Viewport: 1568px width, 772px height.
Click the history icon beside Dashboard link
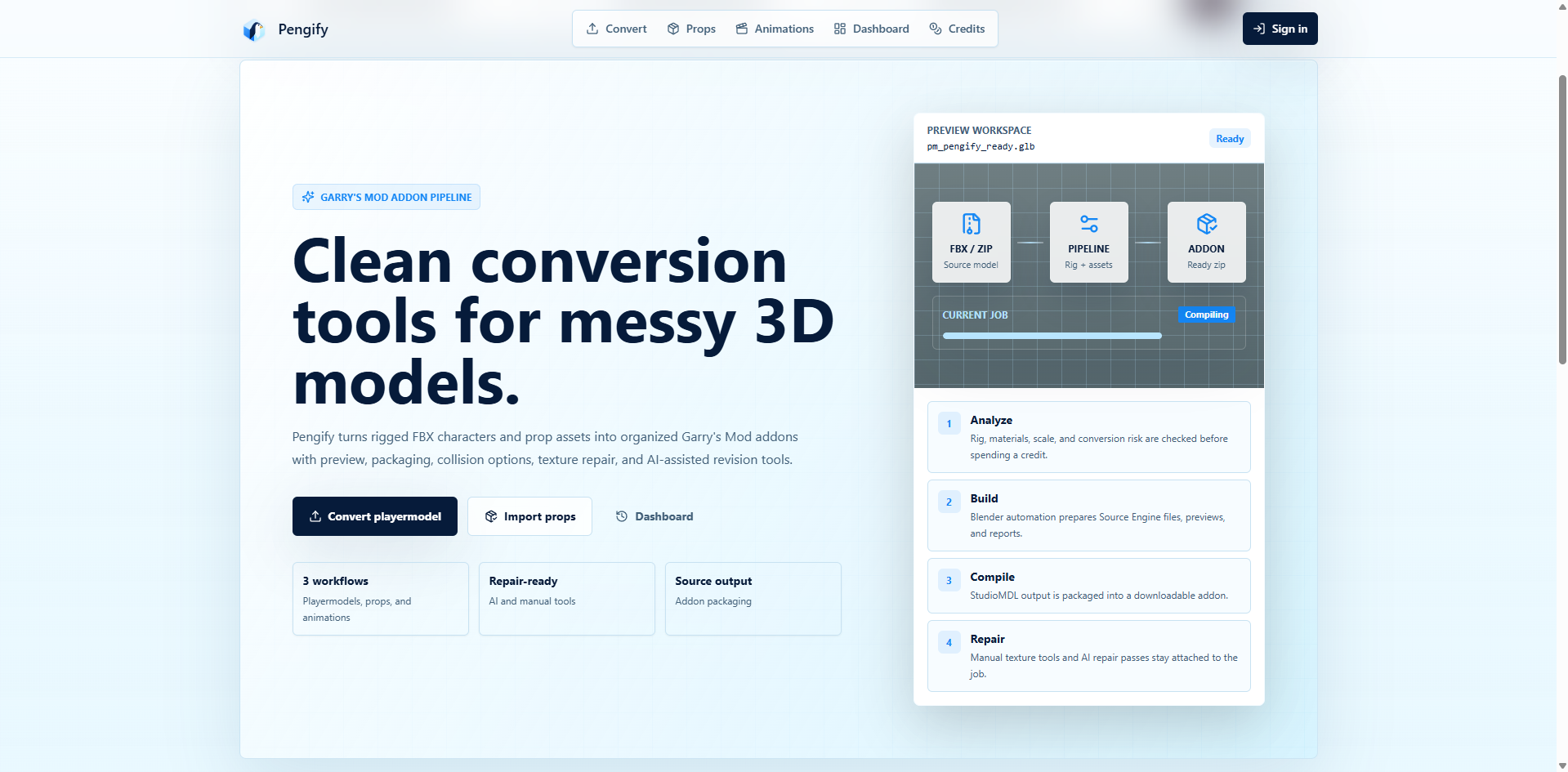pyautogui.click(x=622, y=516)
